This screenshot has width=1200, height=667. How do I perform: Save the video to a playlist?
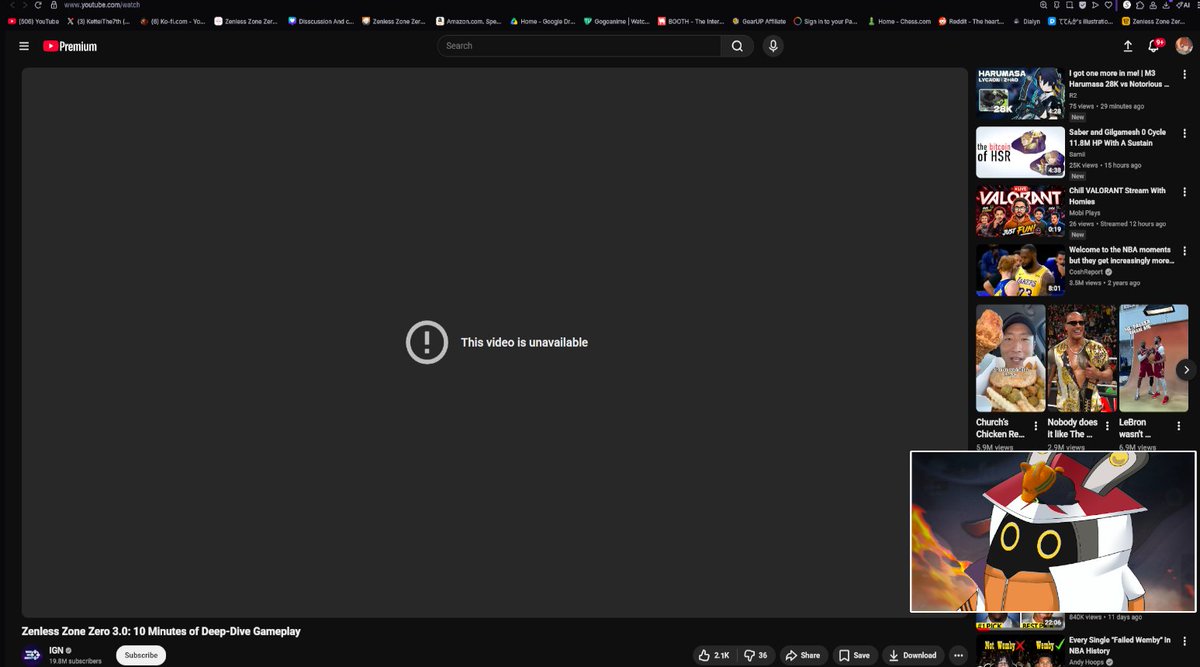[854, 655]
